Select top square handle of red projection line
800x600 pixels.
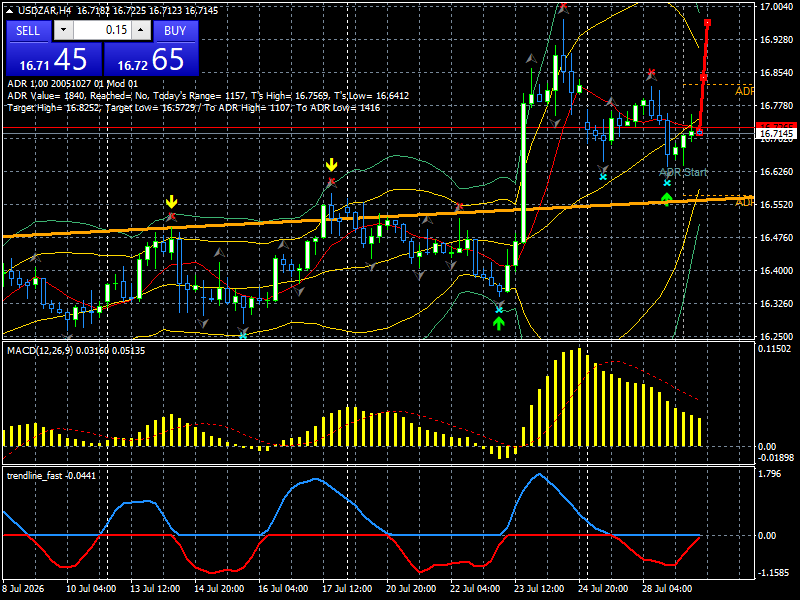708,23
